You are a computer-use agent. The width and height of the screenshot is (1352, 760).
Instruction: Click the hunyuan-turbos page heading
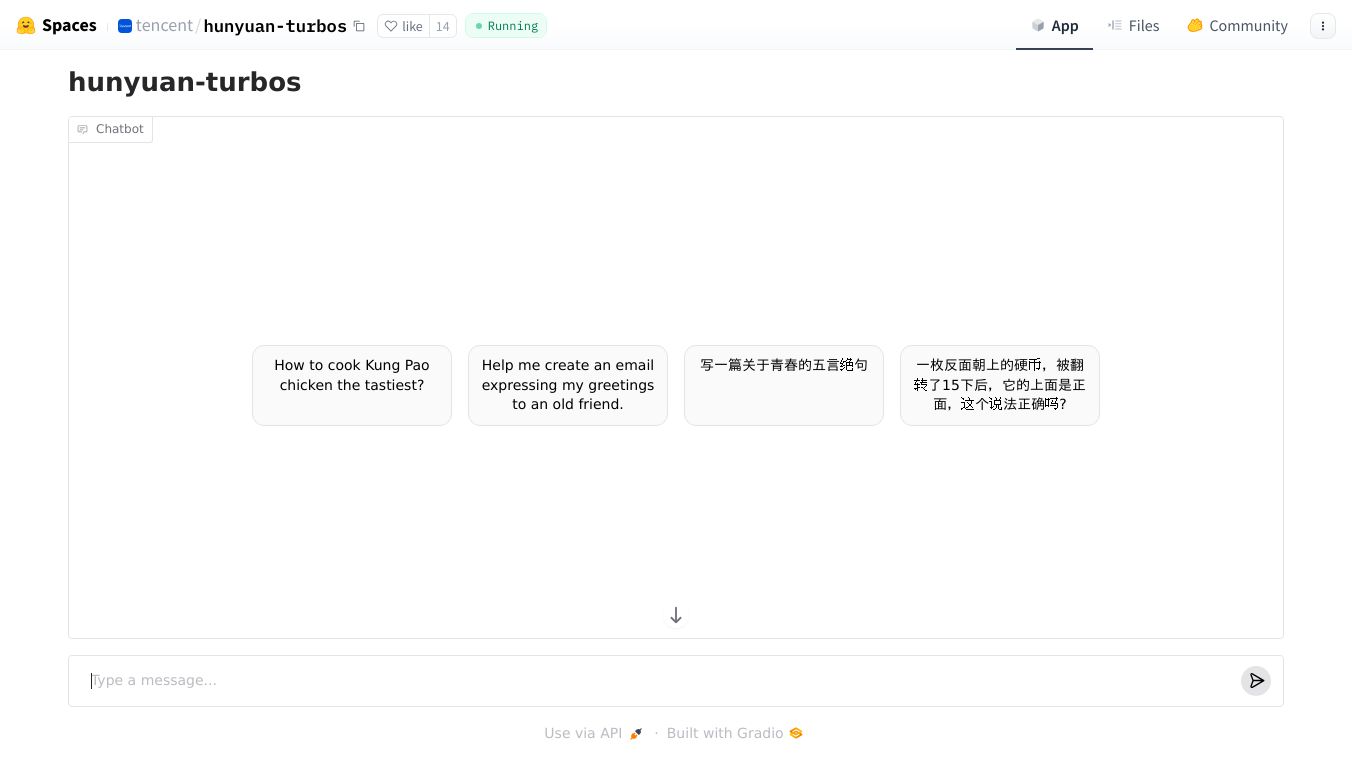click(185, 82)
